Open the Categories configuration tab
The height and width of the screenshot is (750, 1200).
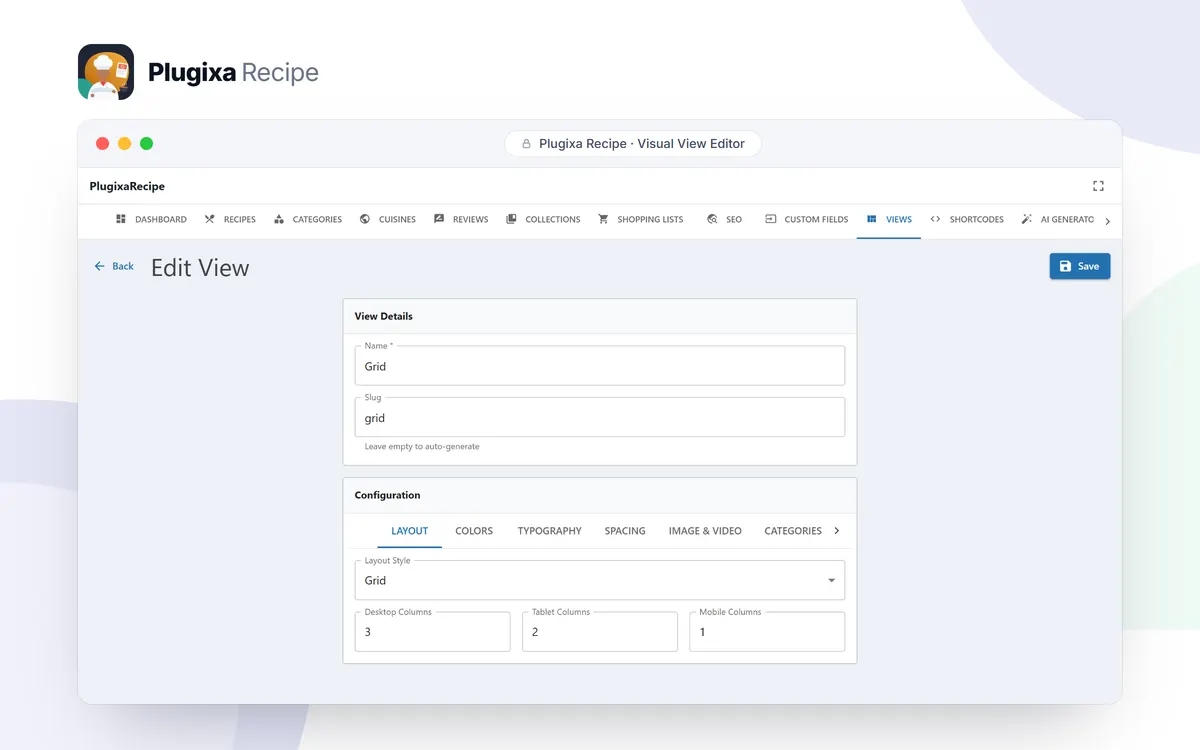pos(793,531)
